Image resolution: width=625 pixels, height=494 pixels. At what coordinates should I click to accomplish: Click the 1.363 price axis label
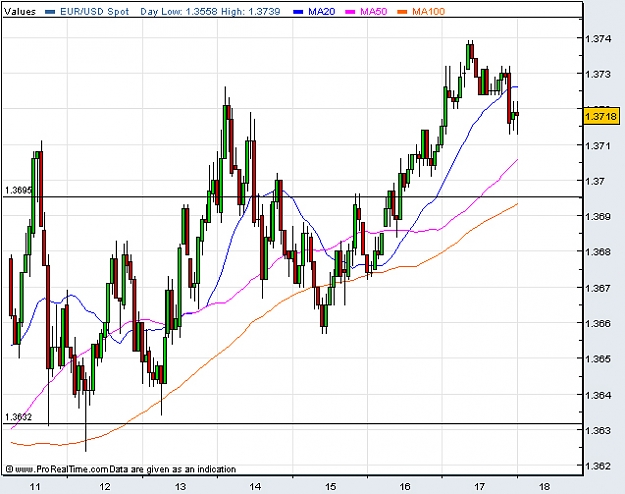597,431
